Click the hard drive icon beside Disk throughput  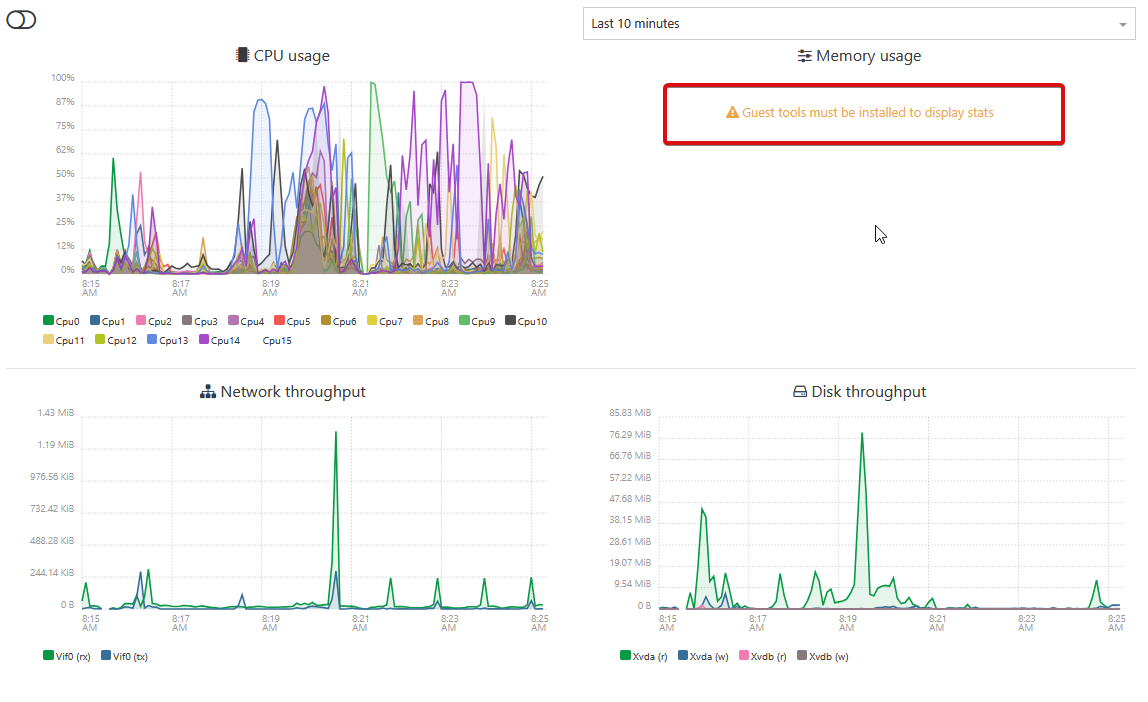pos(800,392)
